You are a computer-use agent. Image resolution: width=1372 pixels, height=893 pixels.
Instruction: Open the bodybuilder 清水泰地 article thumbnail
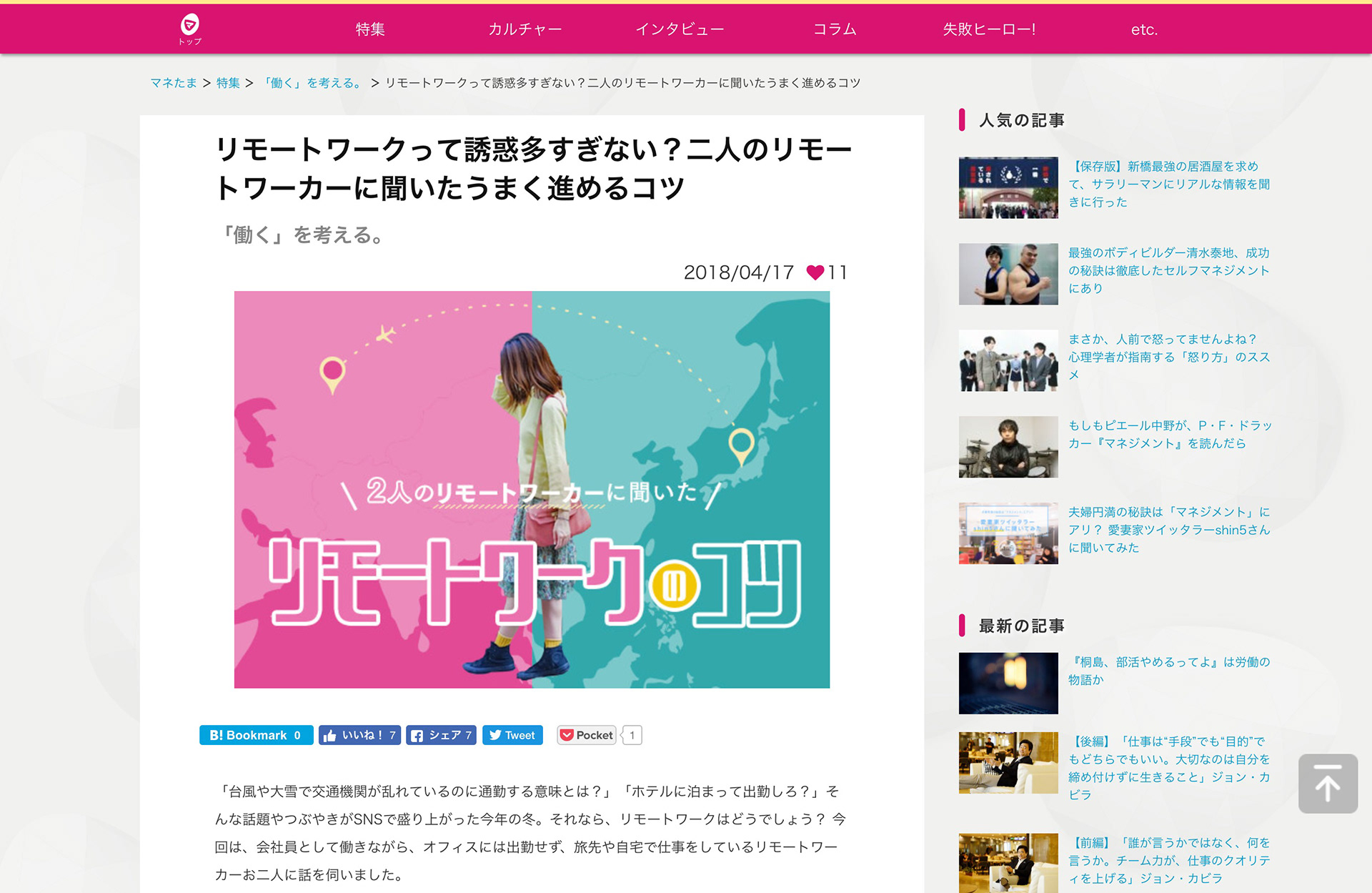click(x=1008, y=274)
